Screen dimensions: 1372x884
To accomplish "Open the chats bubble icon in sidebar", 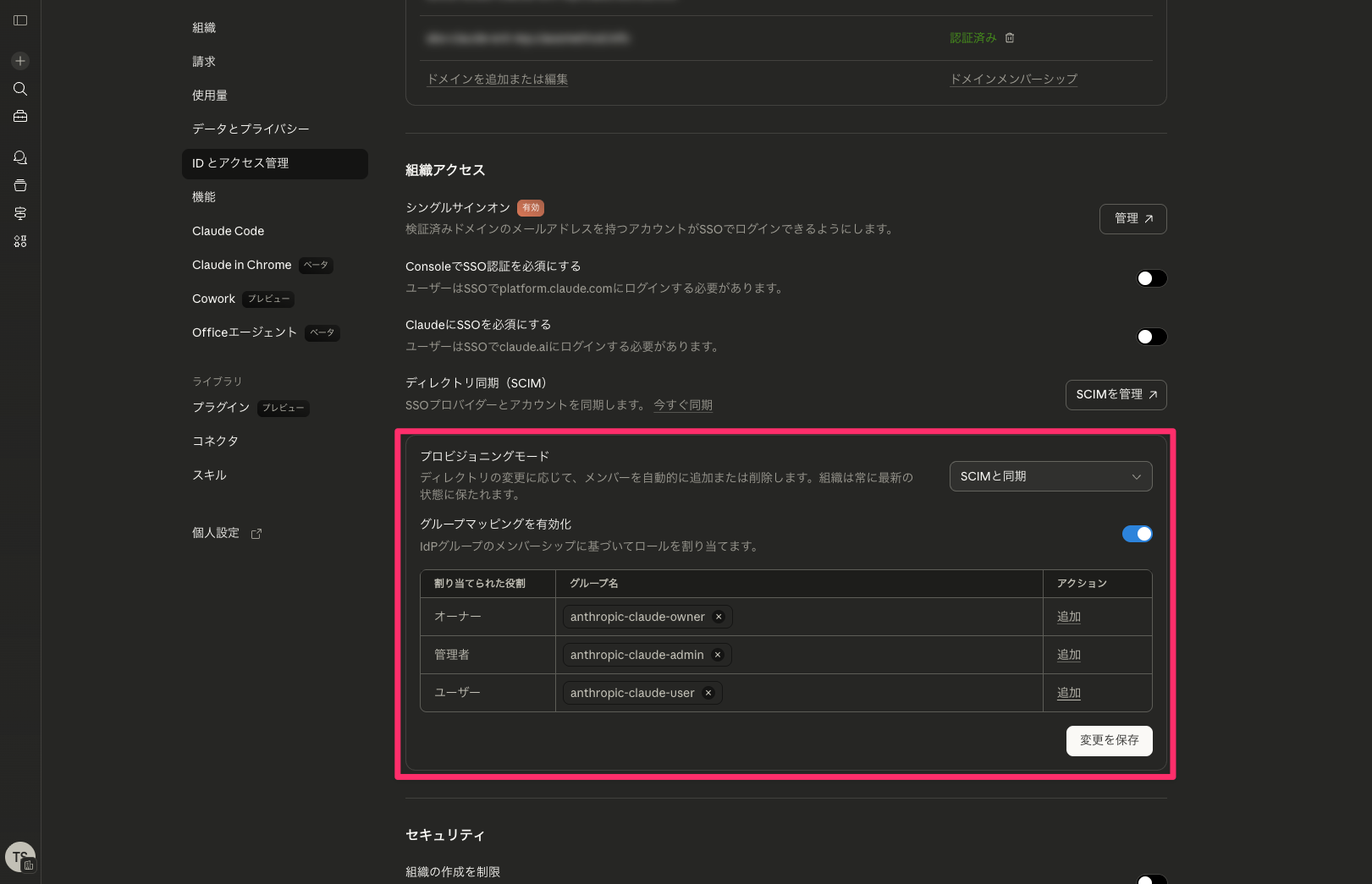I will 20,157.
